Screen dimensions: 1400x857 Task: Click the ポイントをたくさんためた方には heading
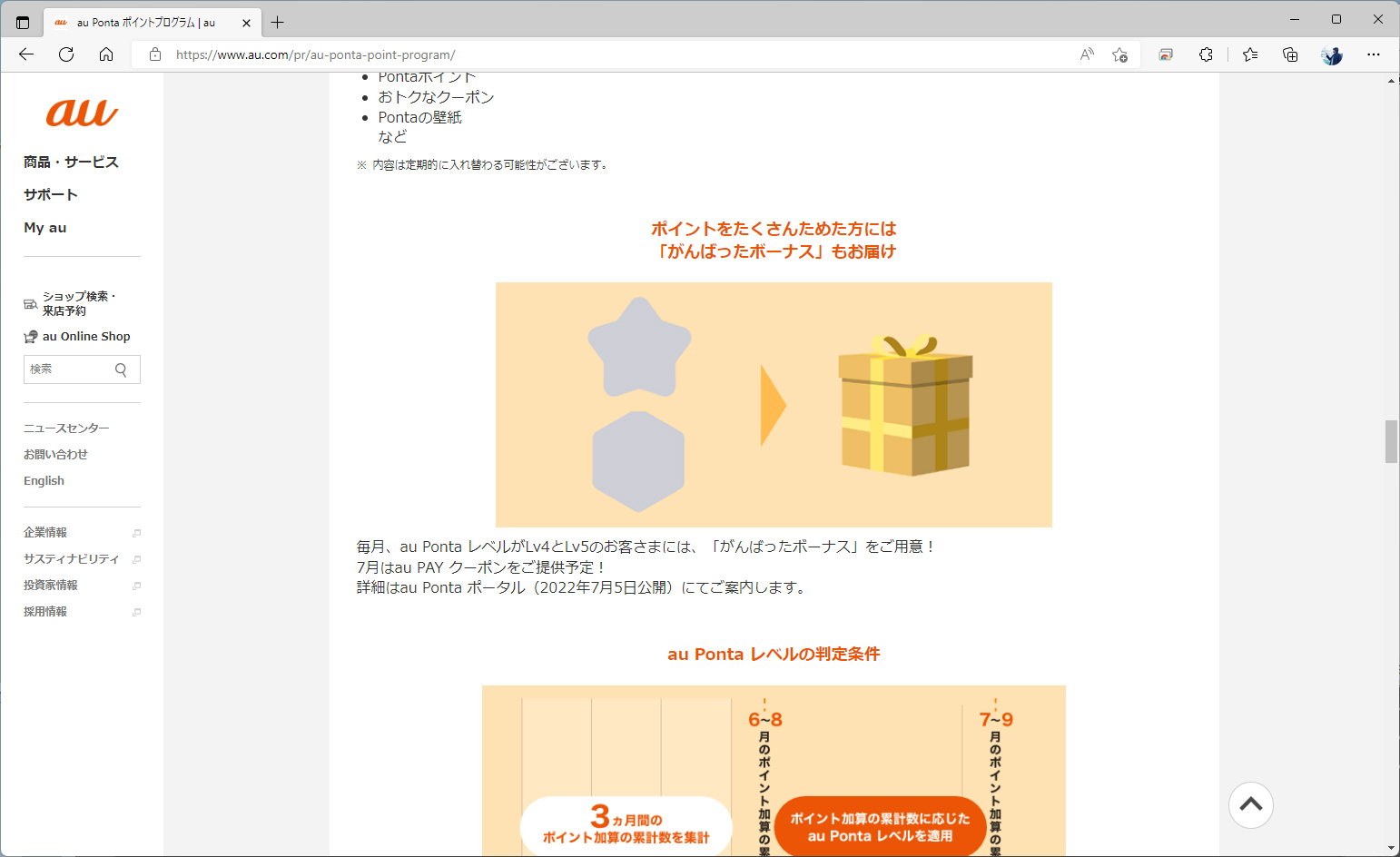point(774,229)
